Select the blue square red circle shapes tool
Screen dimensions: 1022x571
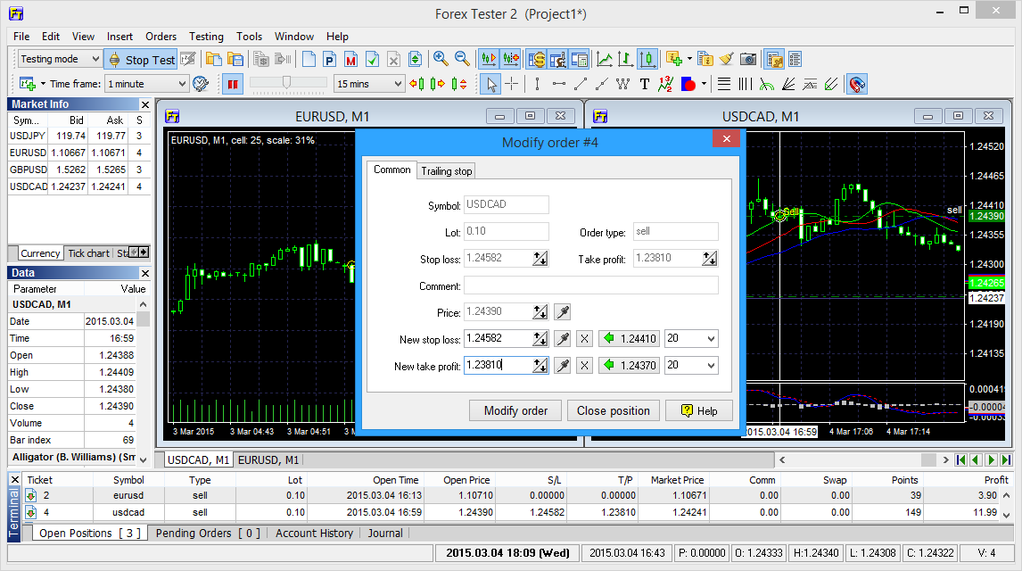pos(688,83)
